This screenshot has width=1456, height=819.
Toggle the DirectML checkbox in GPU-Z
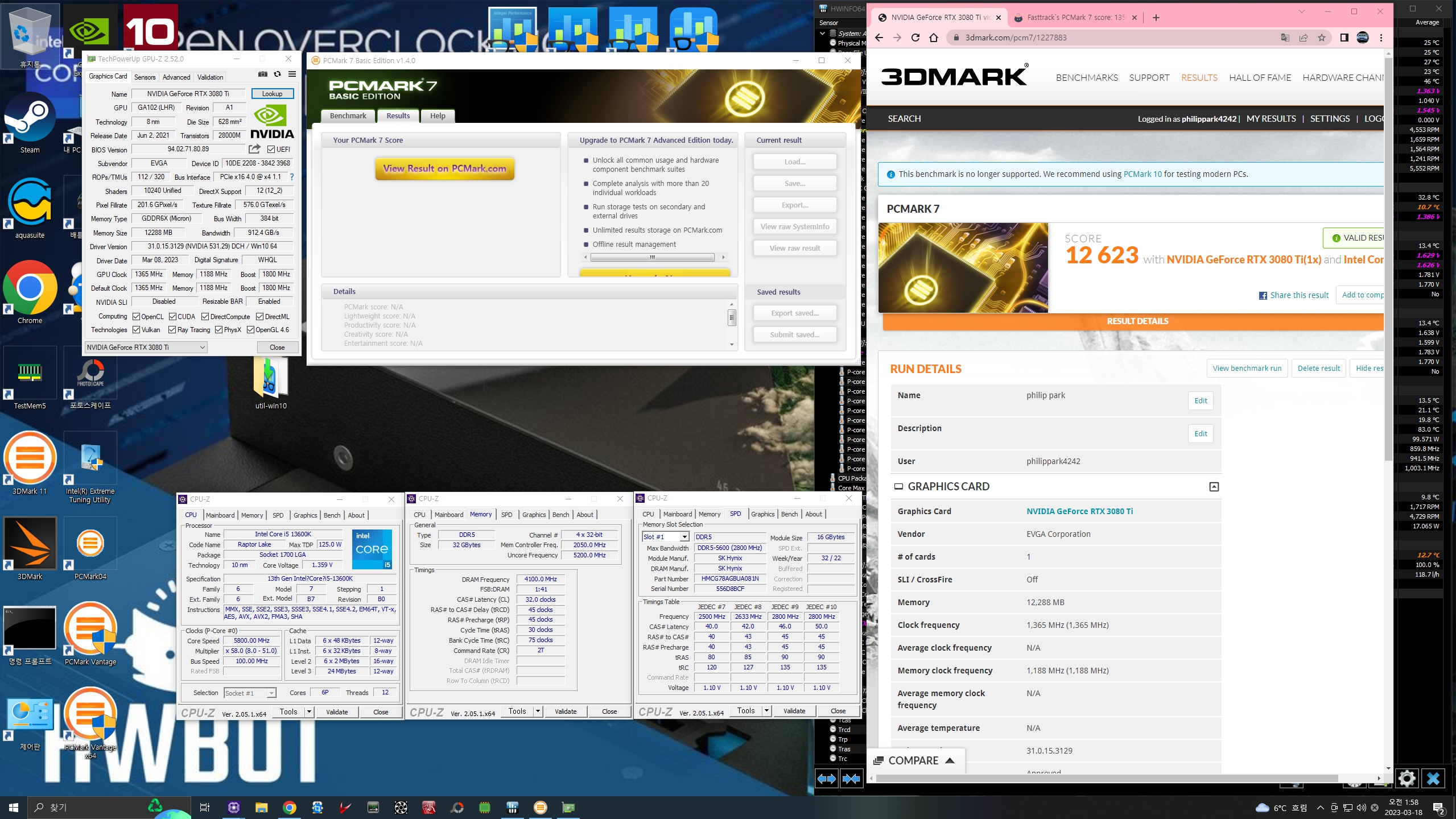pos(259,317)
